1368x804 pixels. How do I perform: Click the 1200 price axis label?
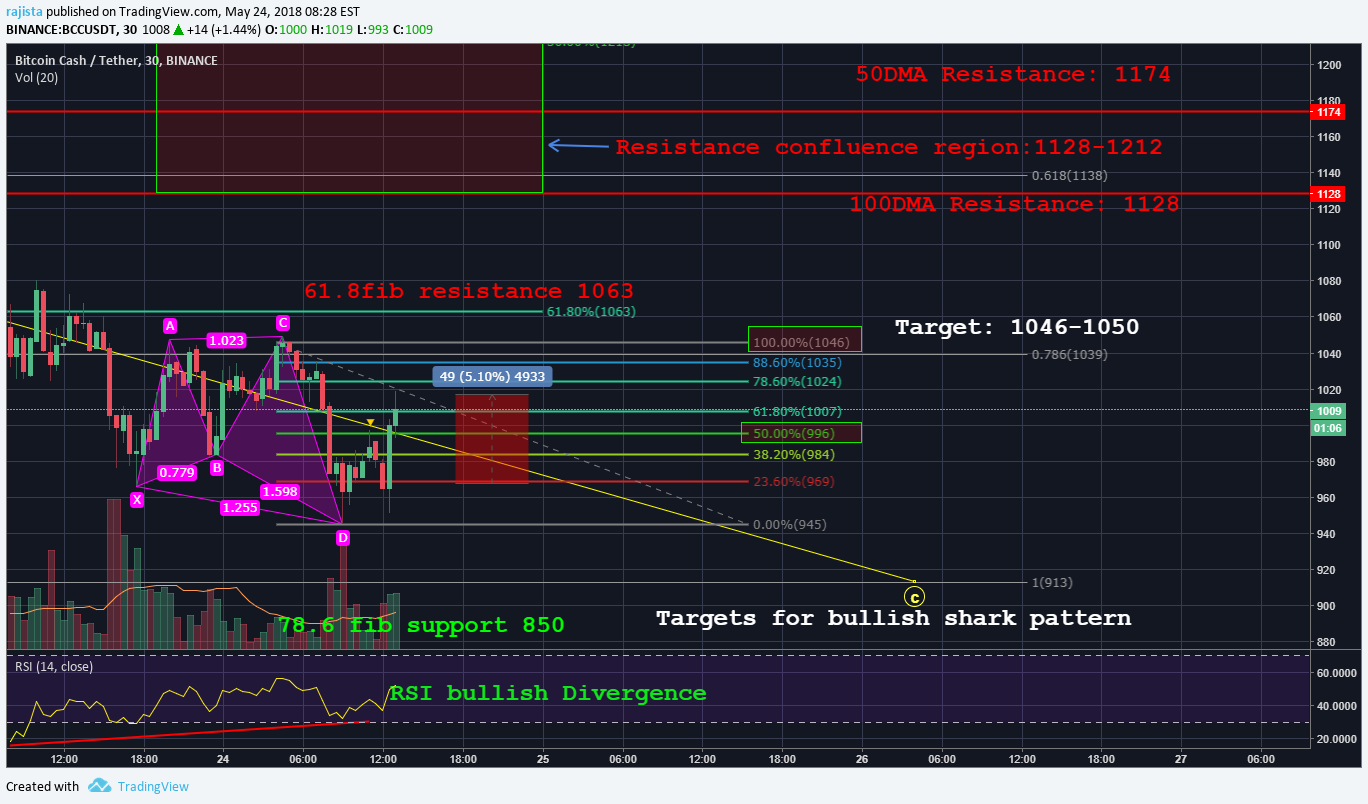[1329, 65]
